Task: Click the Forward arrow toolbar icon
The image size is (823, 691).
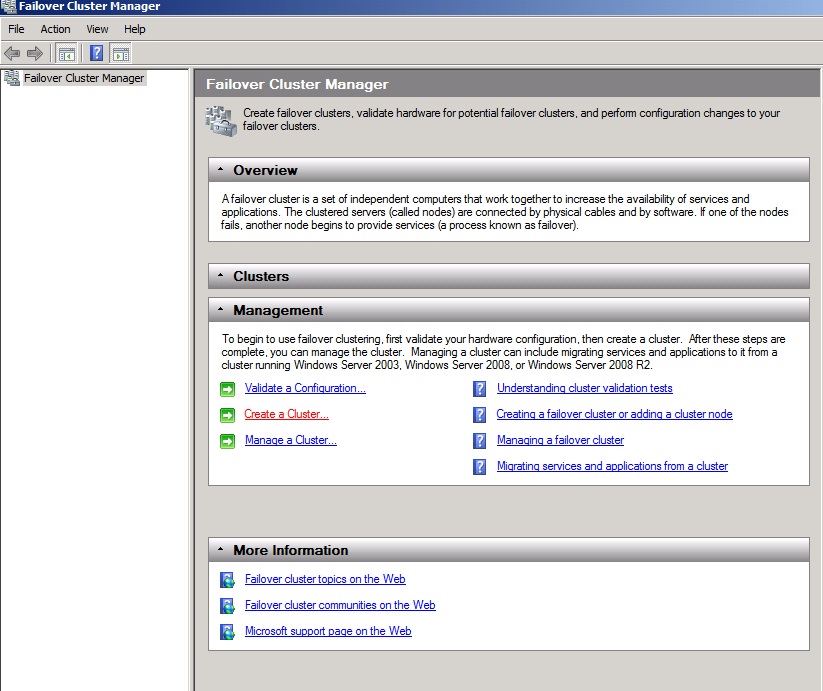Action: pyautogui.click(x=35, y=53)
